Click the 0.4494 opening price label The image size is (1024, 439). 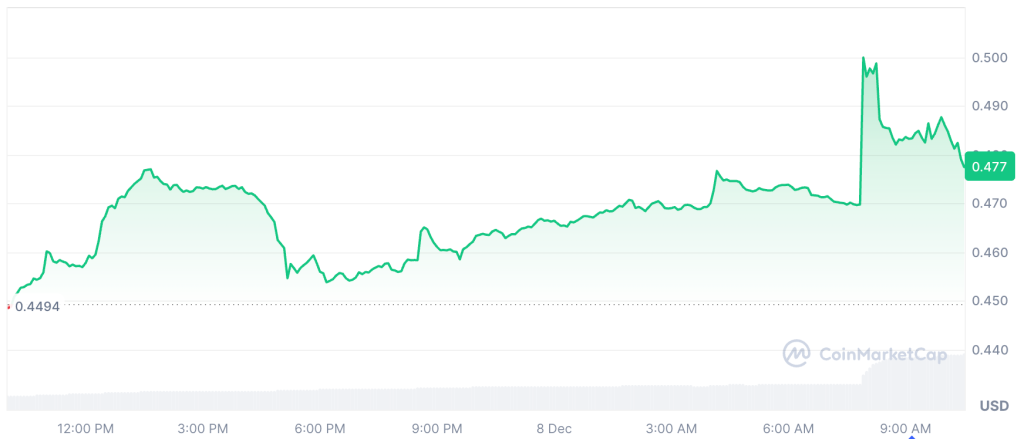point(37,307)
